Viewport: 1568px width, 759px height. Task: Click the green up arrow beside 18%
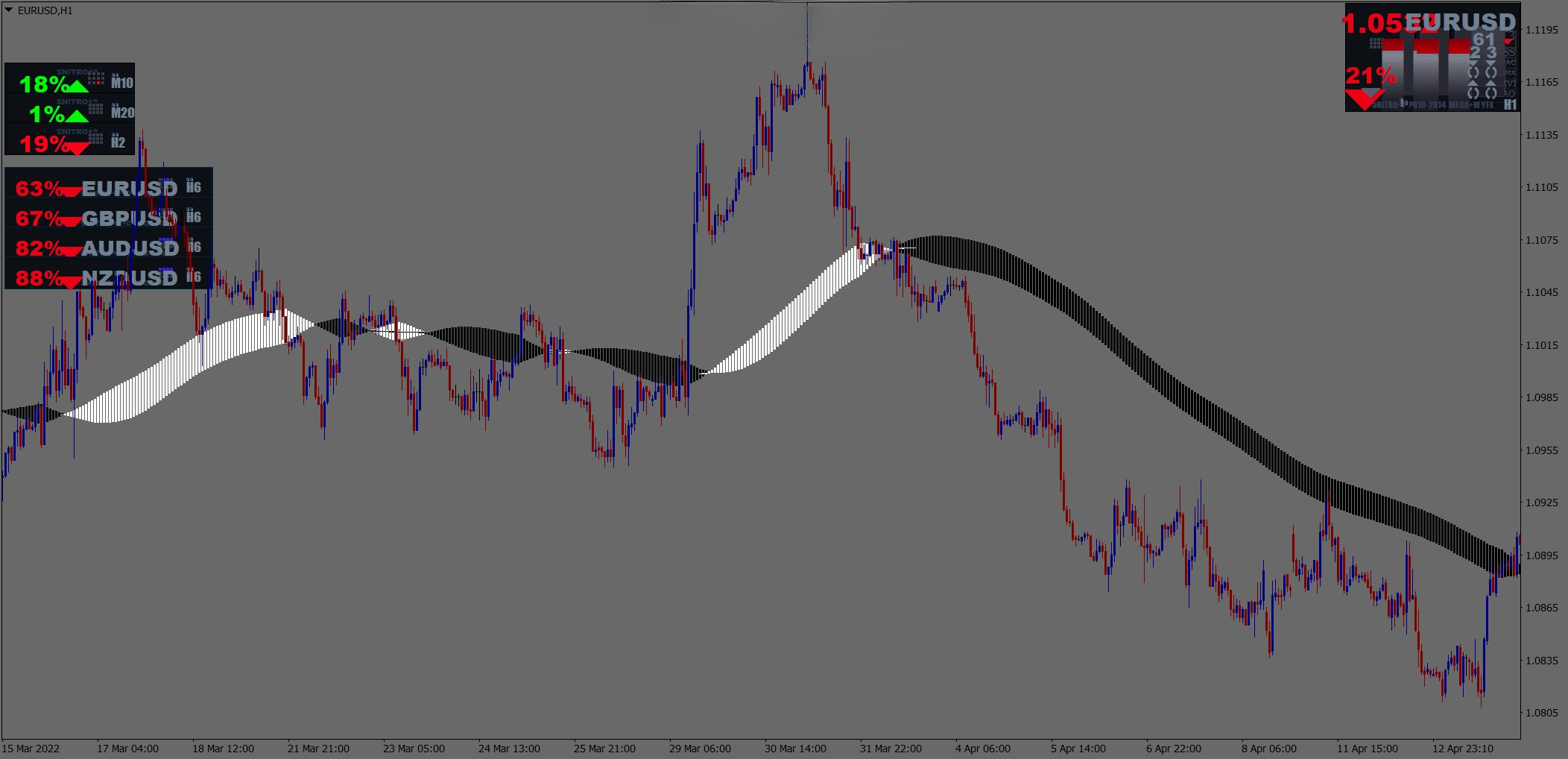tap(77, 86)
